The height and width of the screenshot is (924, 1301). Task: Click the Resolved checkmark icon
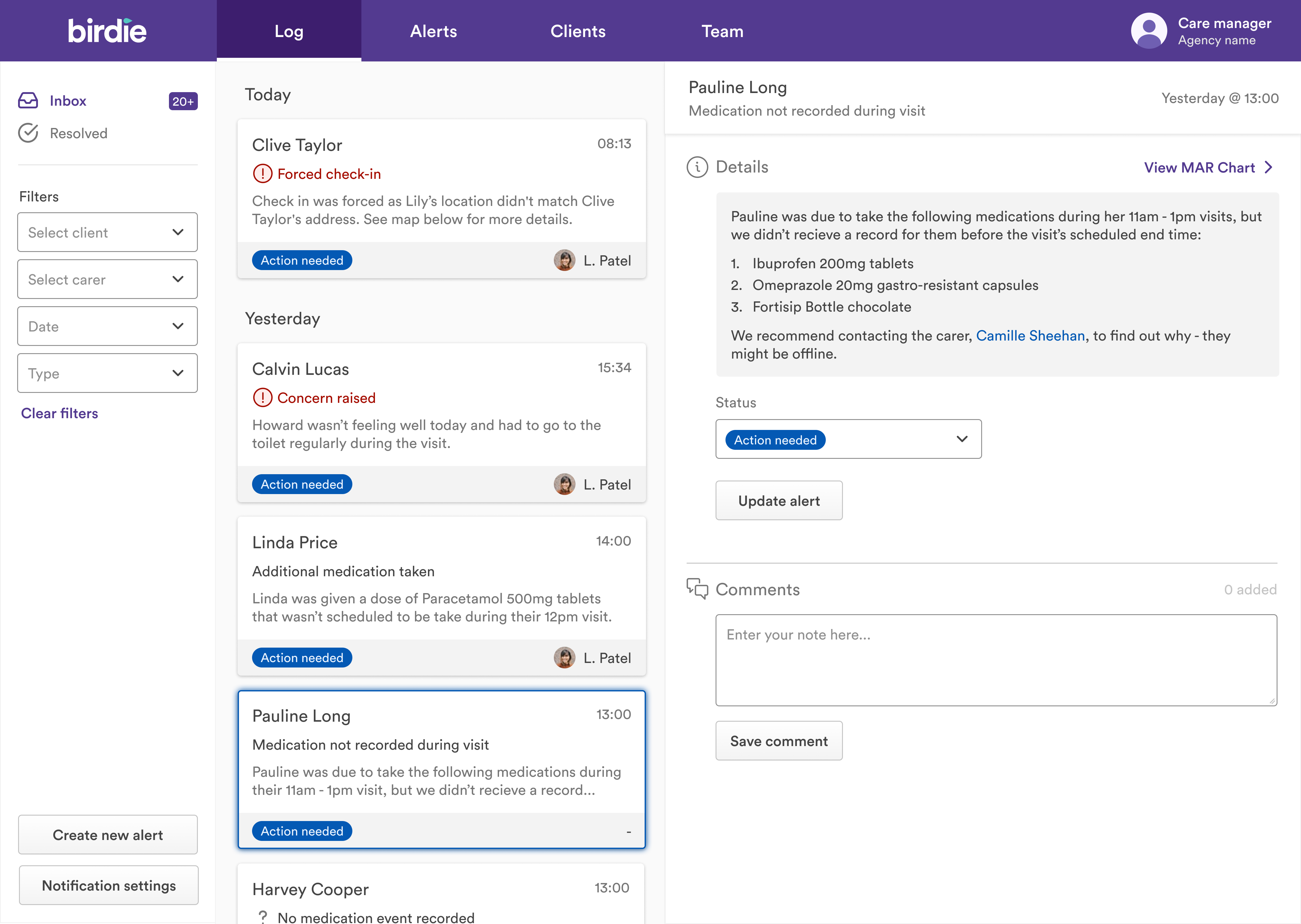28,133
